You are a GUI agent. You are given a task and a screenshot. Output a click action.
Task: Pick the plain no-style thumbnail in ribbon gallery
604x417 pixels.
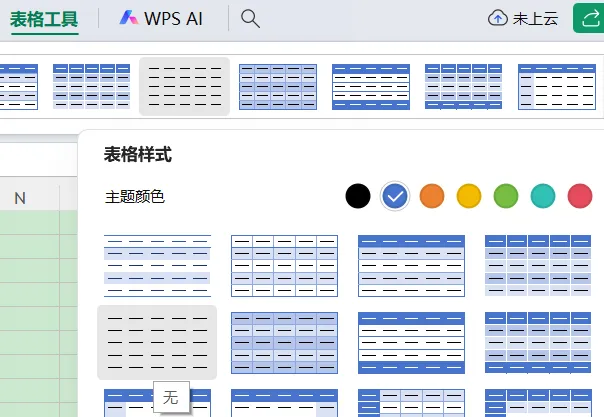(185, 87)
